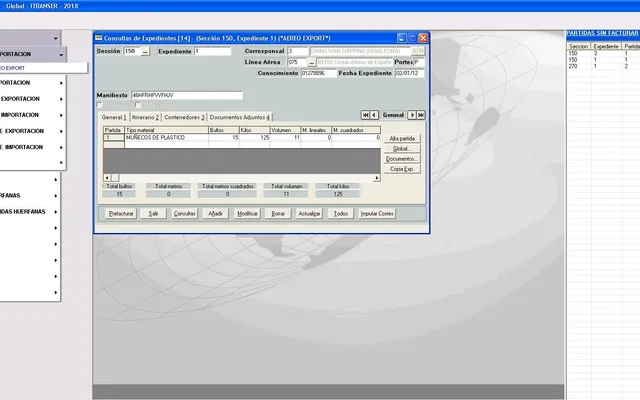Minimize the Consultas de Expedientes window

coord(402,38)
